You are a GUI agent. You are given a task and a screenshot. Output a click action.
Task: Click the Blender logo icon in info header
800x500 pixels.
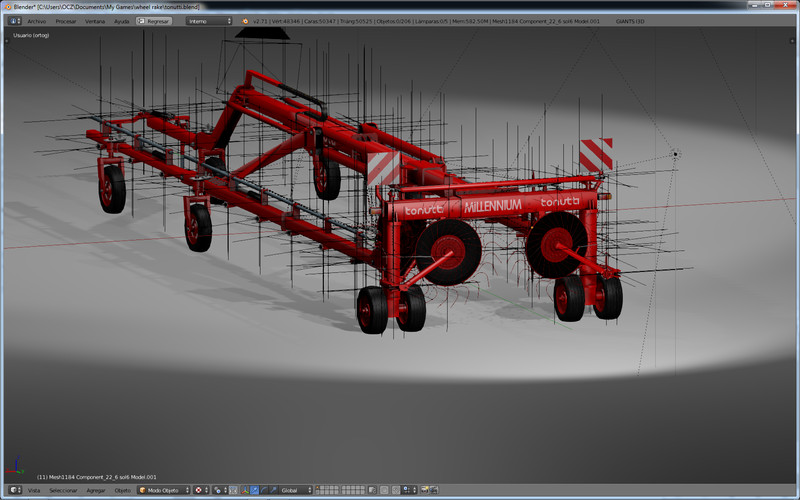coord(245,20)
